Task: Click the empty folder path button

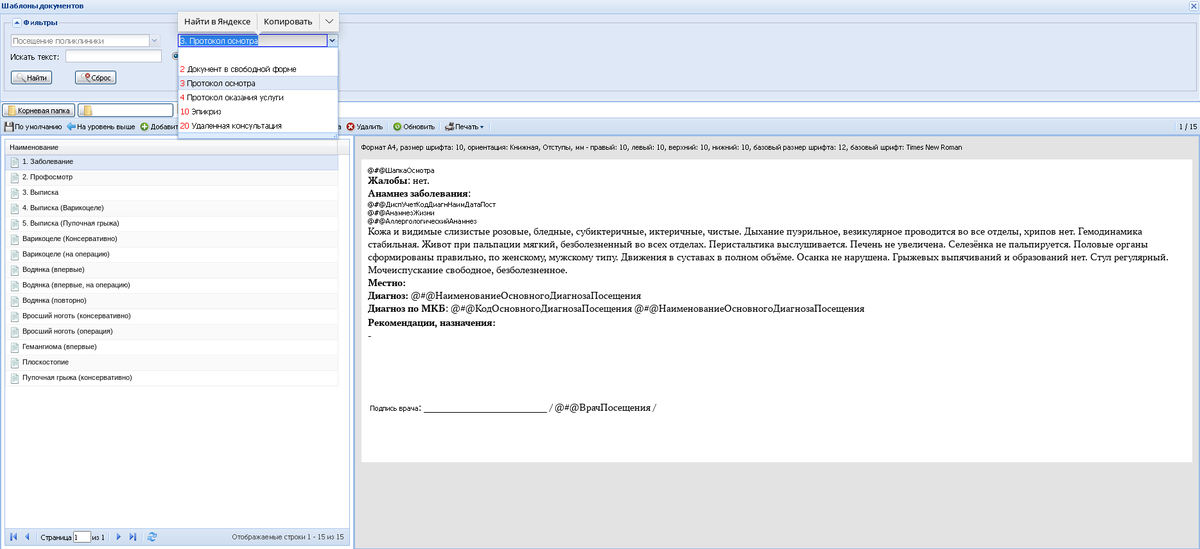Action: (x=127, y=111)
